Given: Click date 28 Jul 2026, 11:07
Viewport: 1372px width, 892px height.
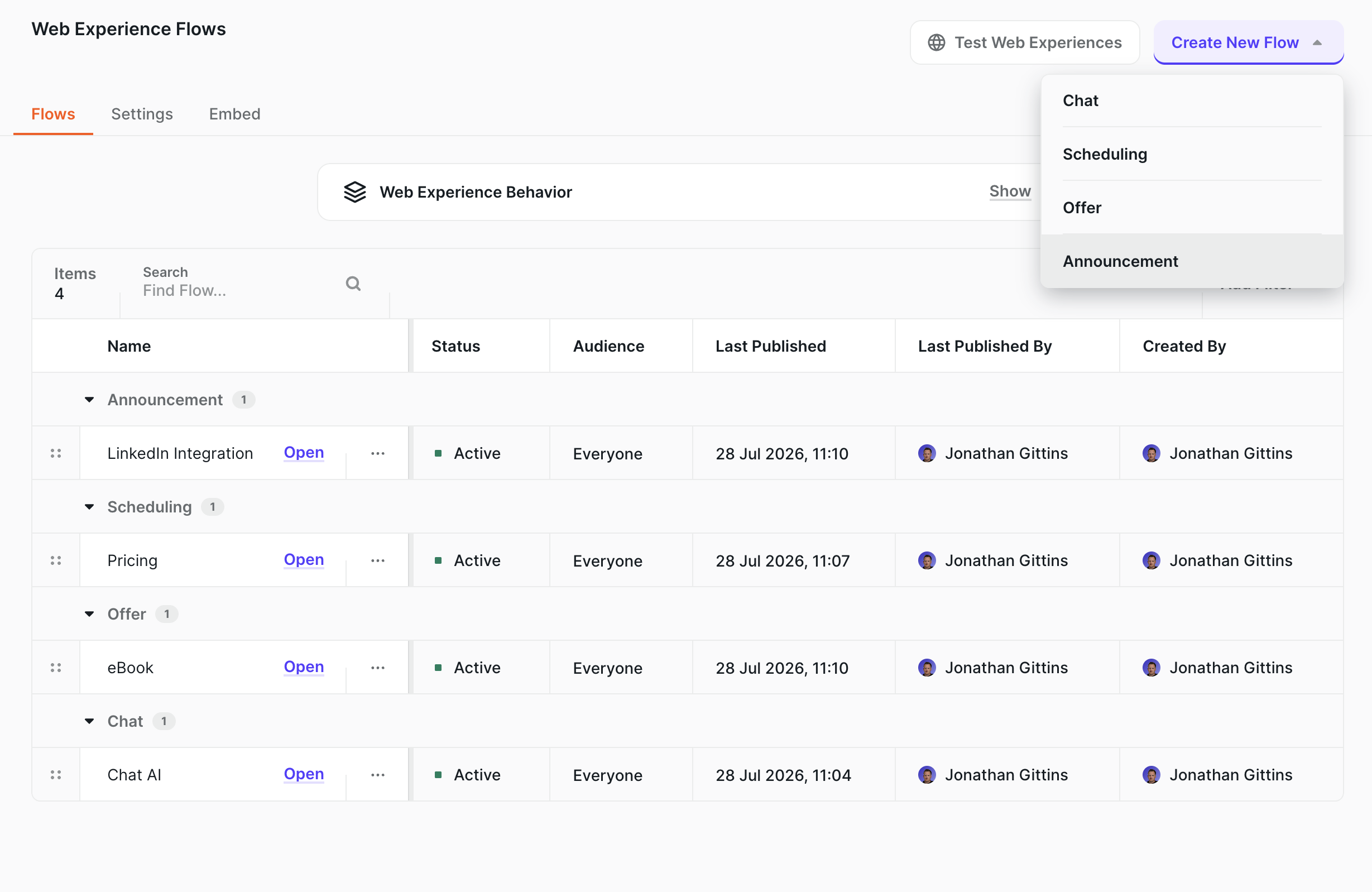Looking at the screenshot, I should pos(782,561).
